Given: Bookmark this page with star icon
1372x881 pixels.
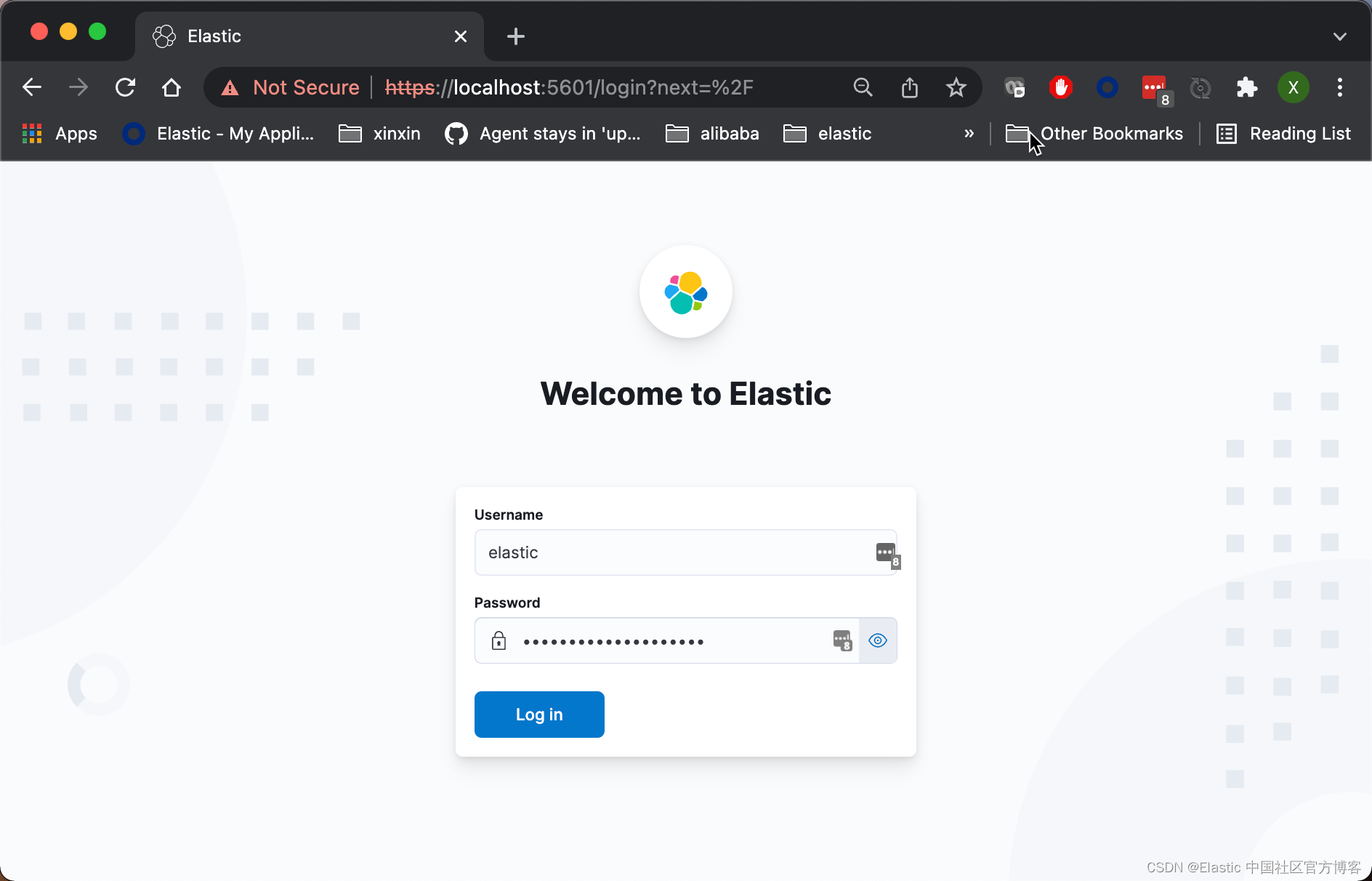Looking at the screenshot, I should [956, 87].
